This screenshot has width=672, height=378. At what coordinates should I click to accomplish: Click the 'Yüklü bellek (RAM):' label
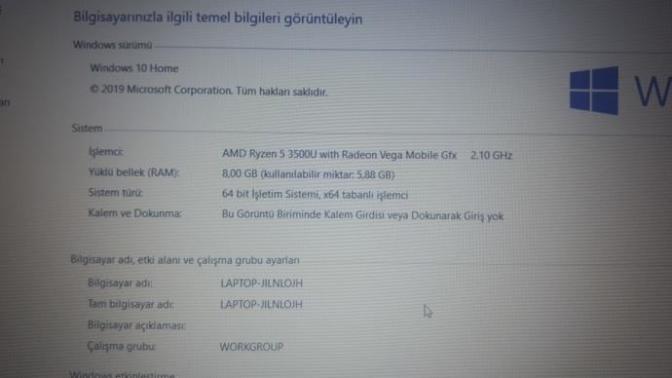(133, 172)
